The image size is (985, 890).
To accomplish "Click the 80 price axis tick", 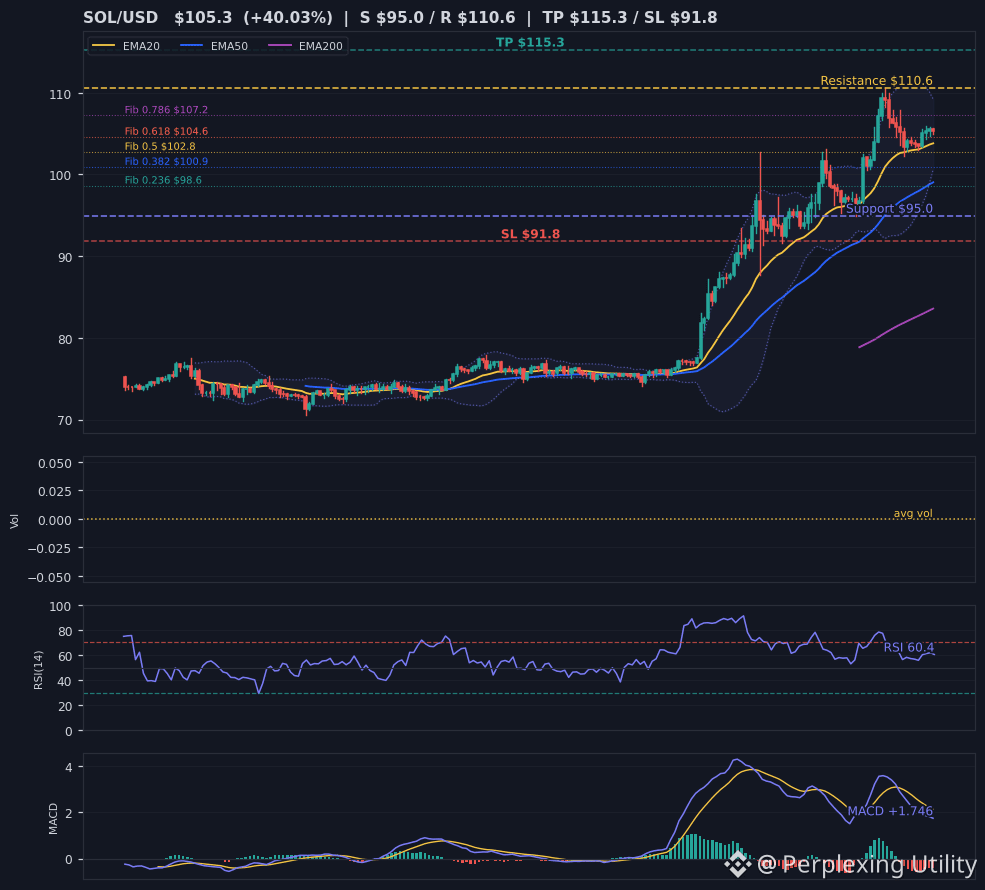I will [65, 340].
